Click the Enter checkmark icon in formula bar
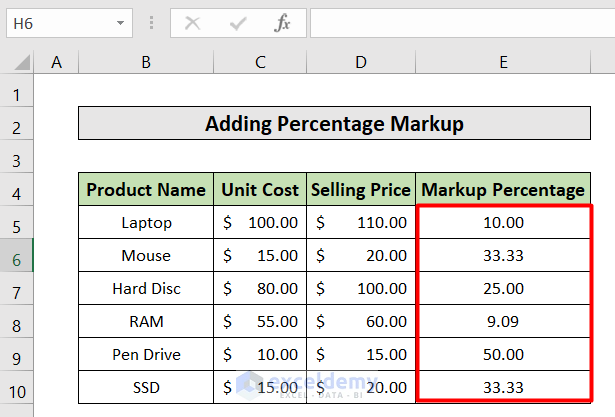This screenshot has height=417, width=615. tap(238, 22)
